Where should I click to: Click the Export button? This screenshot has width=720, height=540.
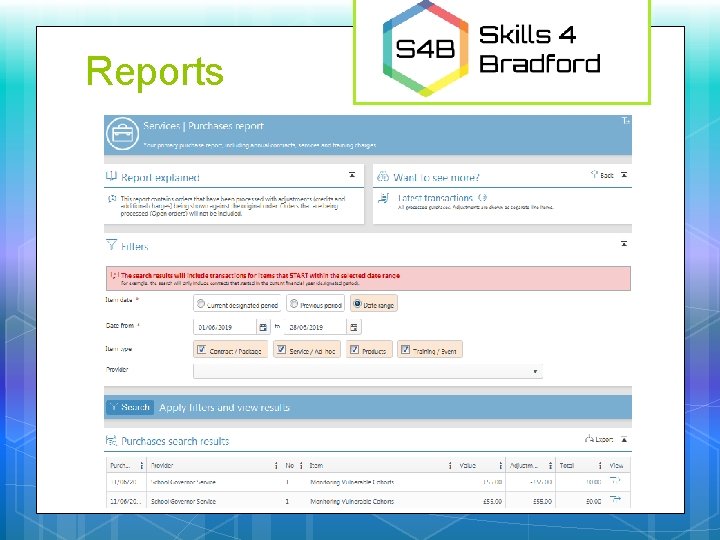(599, 439)
